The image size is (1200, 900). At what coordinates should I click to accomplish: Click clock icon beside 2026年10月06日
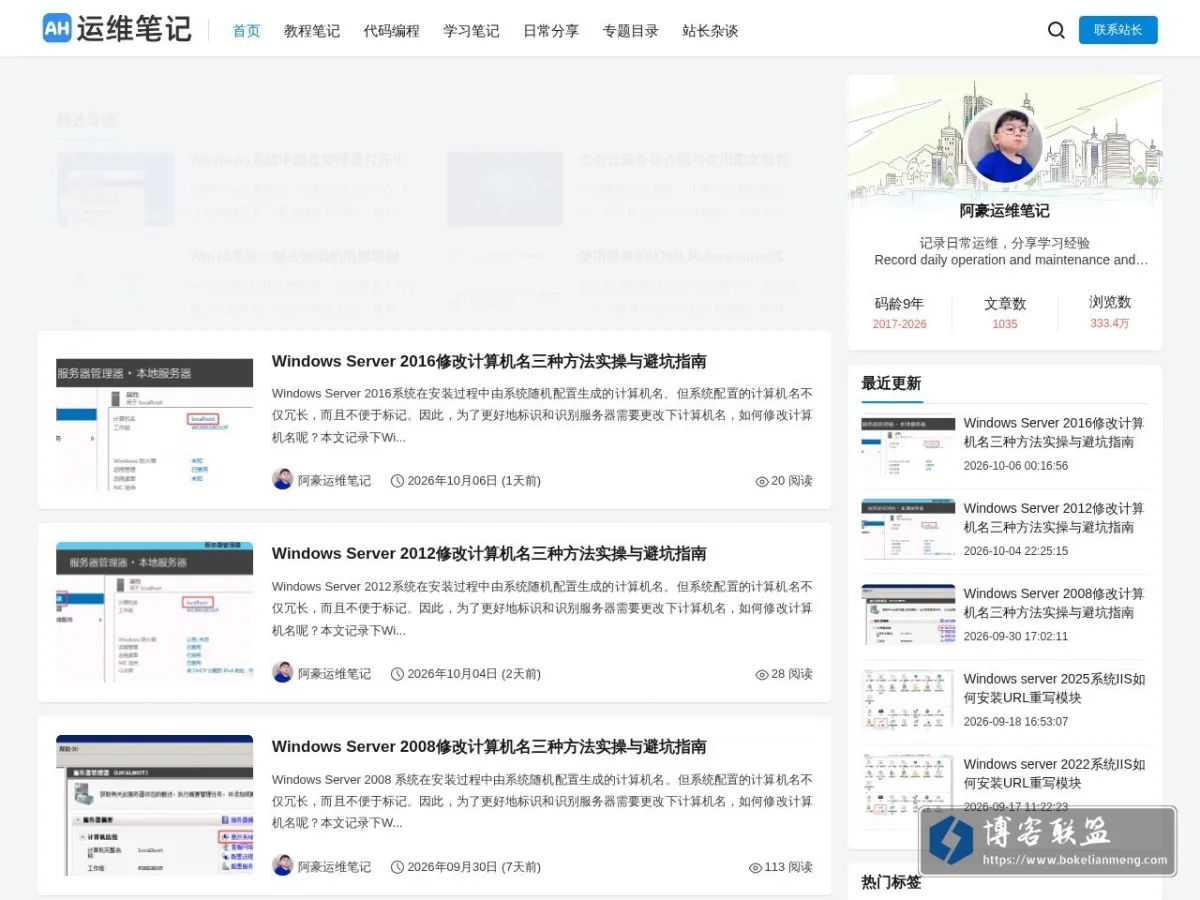(x=397, y=481)
